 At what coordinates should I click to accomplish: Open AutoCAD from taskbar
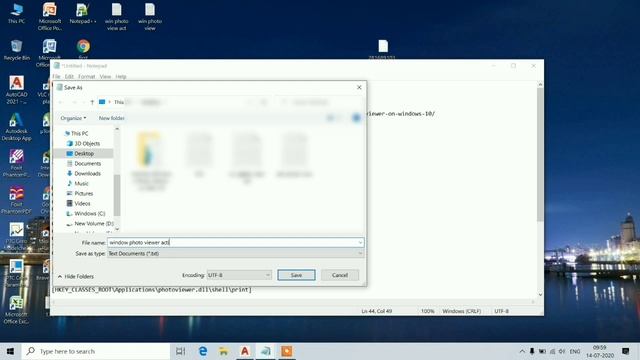point(245,351)
